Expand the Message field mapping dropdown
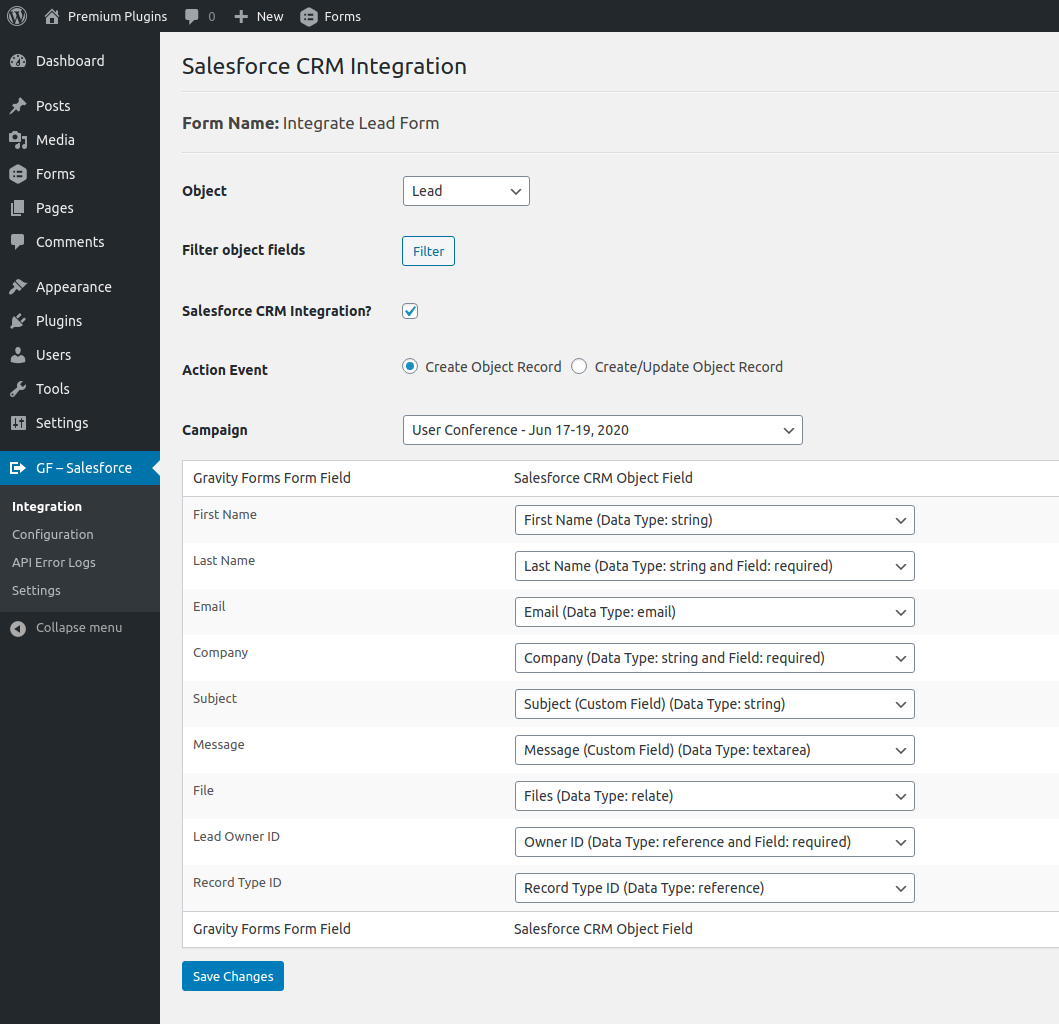 click(715, 750)
